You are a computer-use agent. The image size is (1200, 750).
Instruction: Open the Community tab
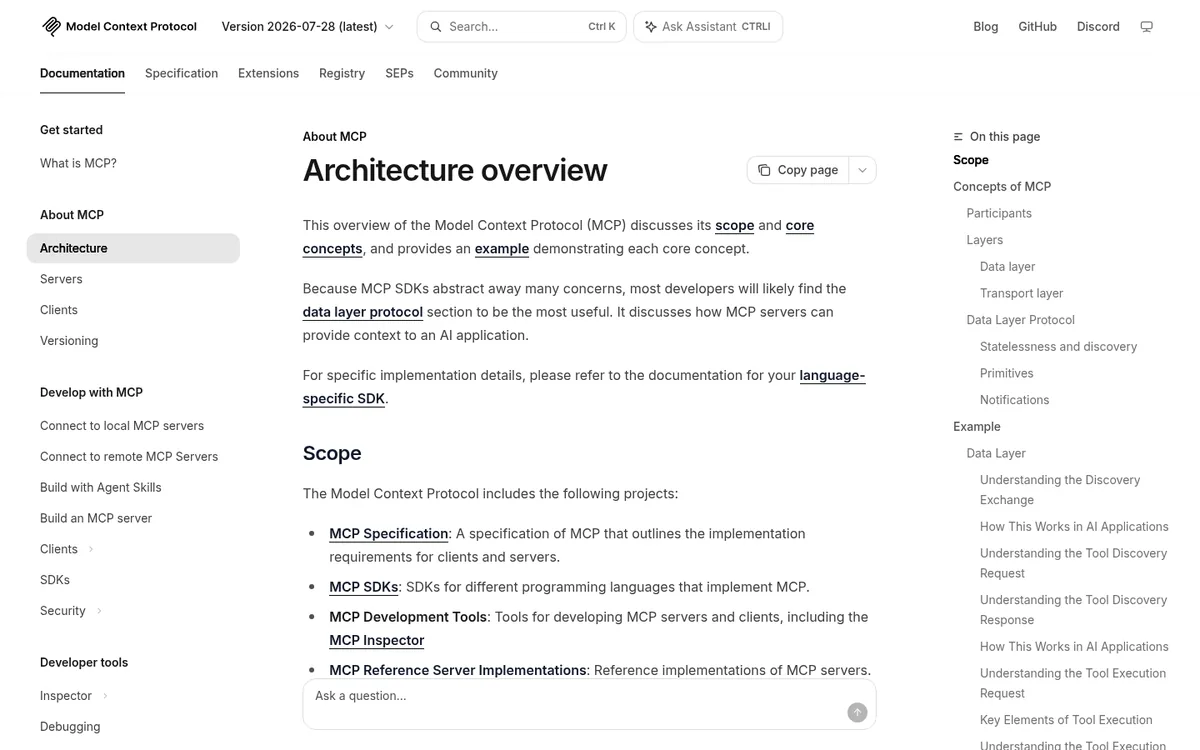pyautogui.click(x=465, y=73)
